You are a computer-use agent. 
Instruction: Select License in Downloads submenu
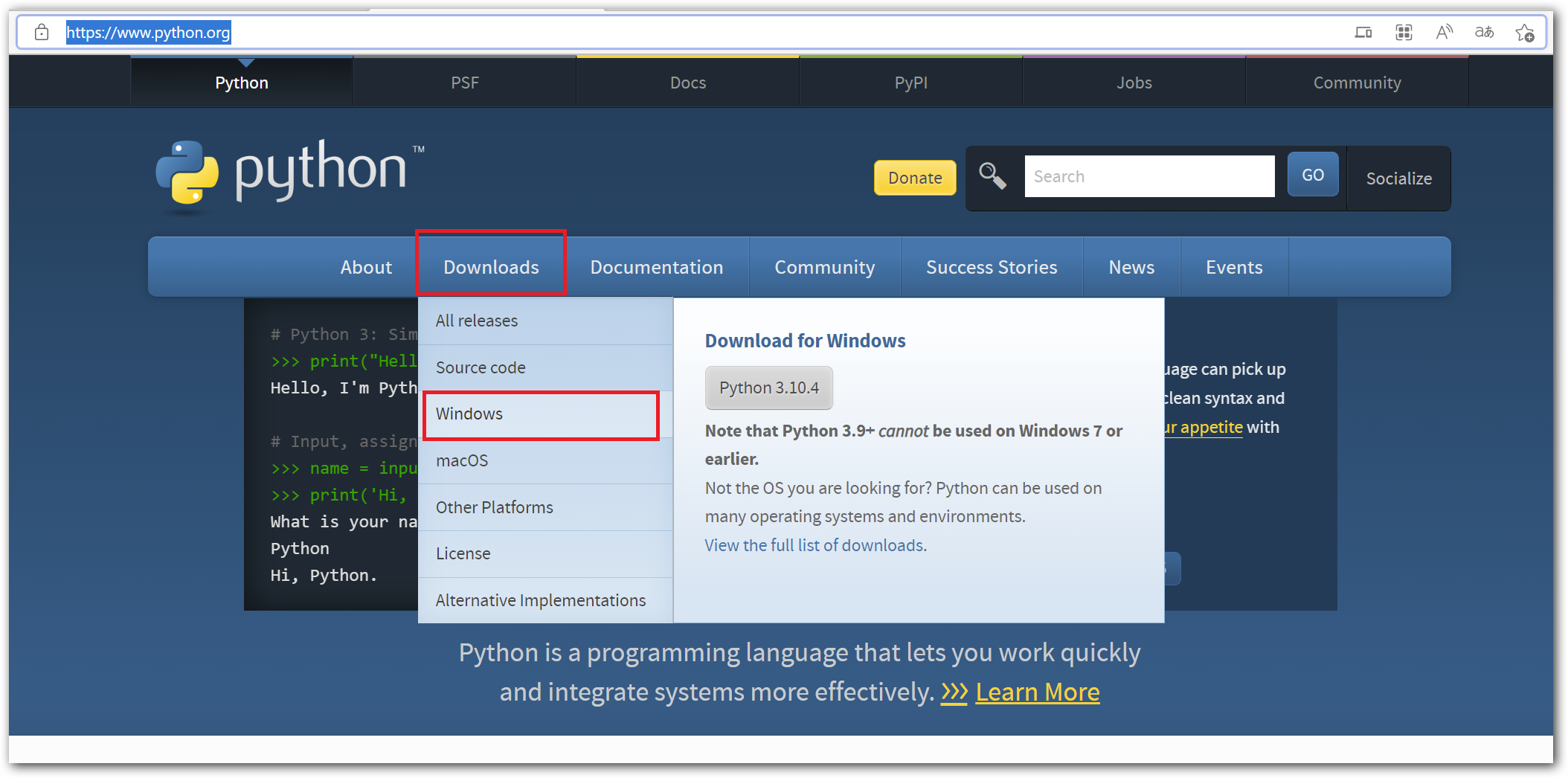tap(545, 553)
